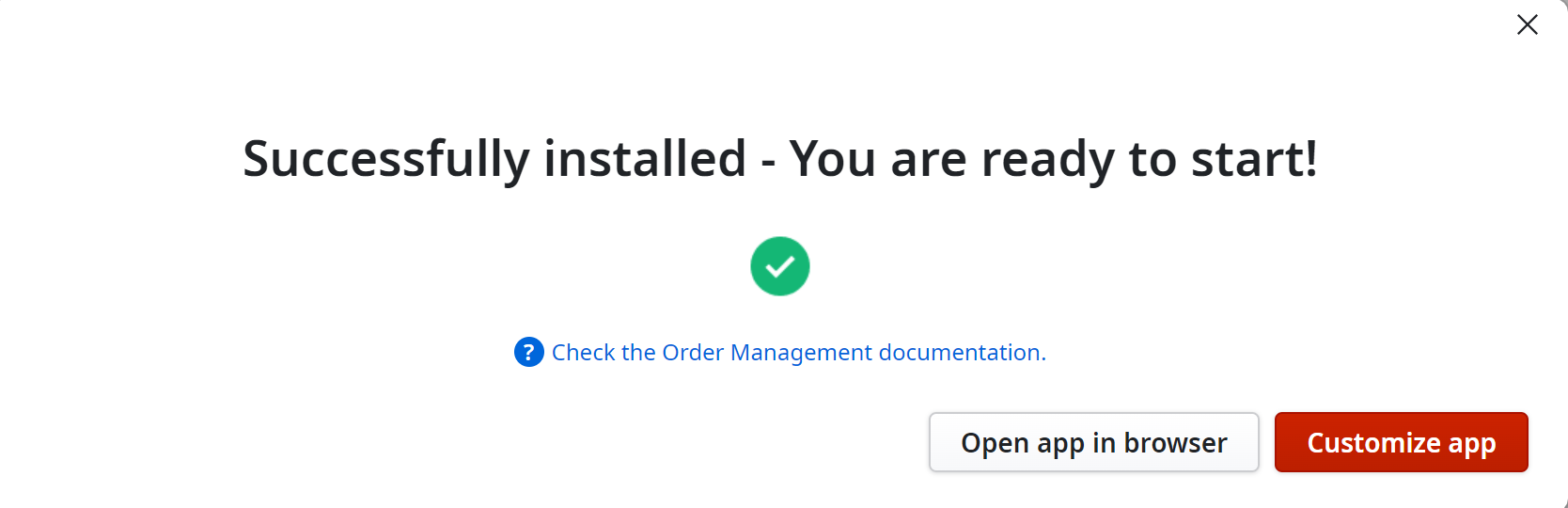The height and width of the screenshot is (508, 1568).
Task: Click the green success checkmark icon
Action: (780, 266)
